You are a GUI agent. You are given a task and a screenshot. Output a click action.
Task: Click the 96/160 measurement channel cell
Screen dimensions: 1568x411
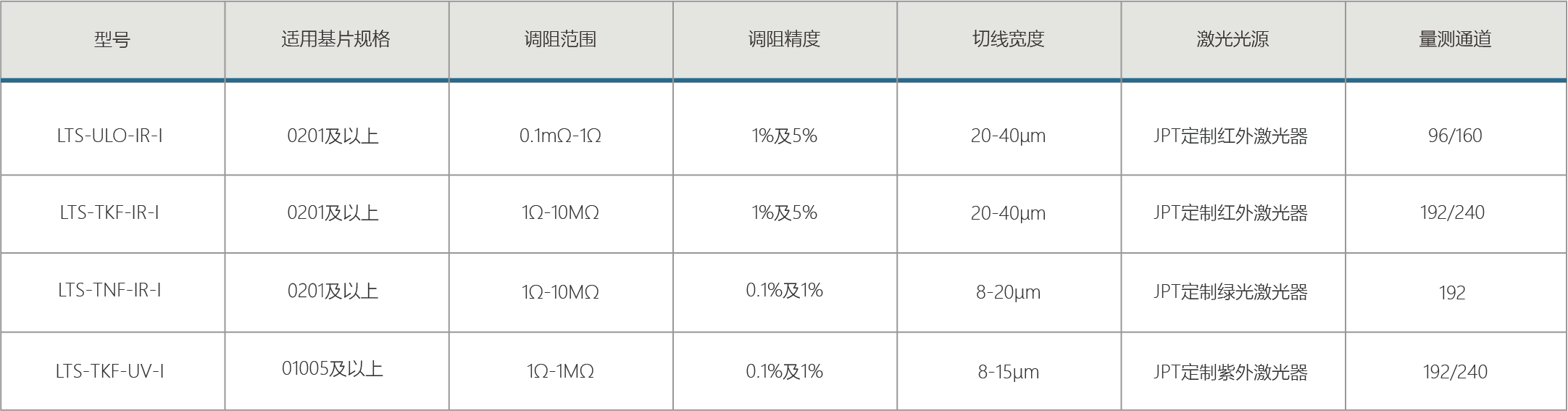tap(1455, 136)
